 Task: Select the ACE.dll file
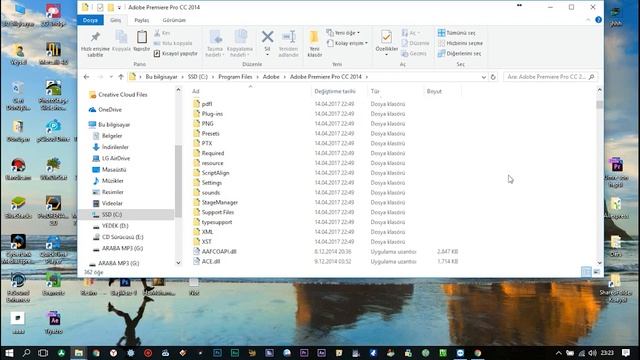pos(207,261)
